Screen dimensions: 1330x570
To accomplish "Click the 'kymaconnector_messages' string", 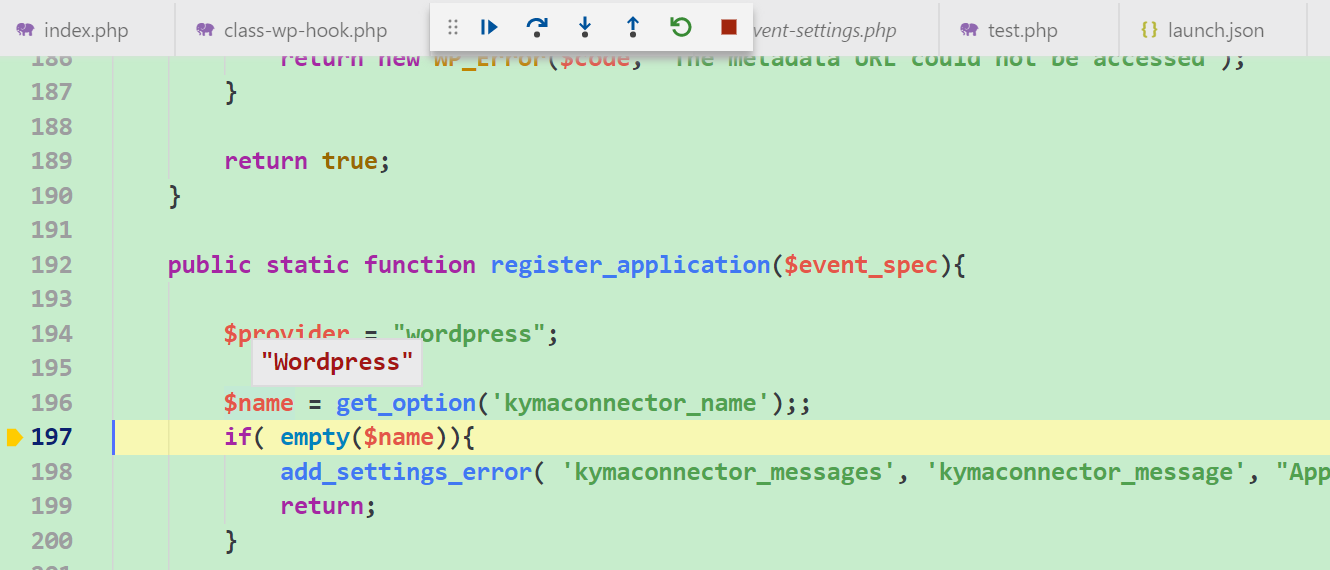I will click(727, 472).
